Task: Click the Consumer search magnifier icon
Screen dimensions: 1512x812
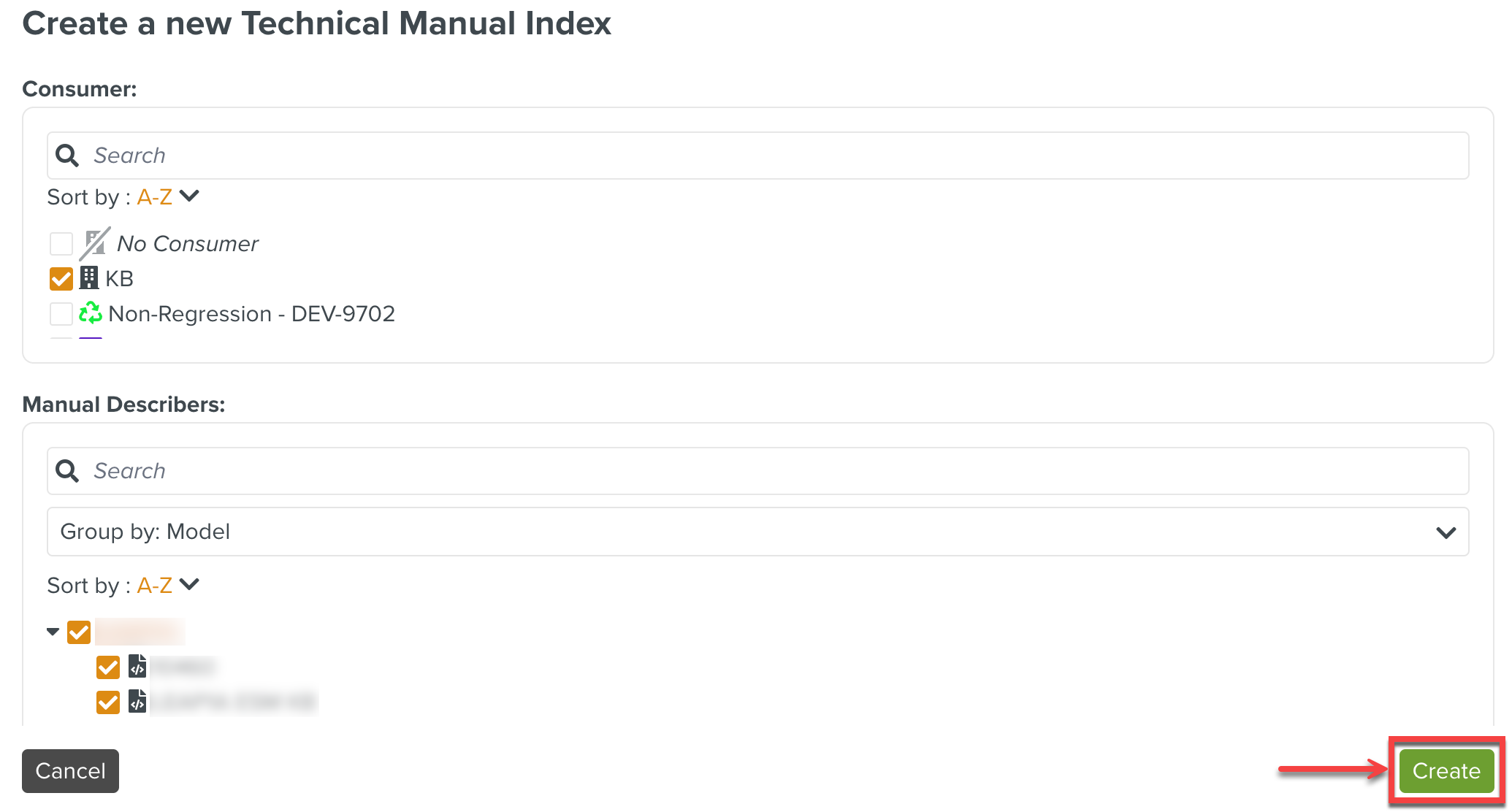Action: pos(67,156)
